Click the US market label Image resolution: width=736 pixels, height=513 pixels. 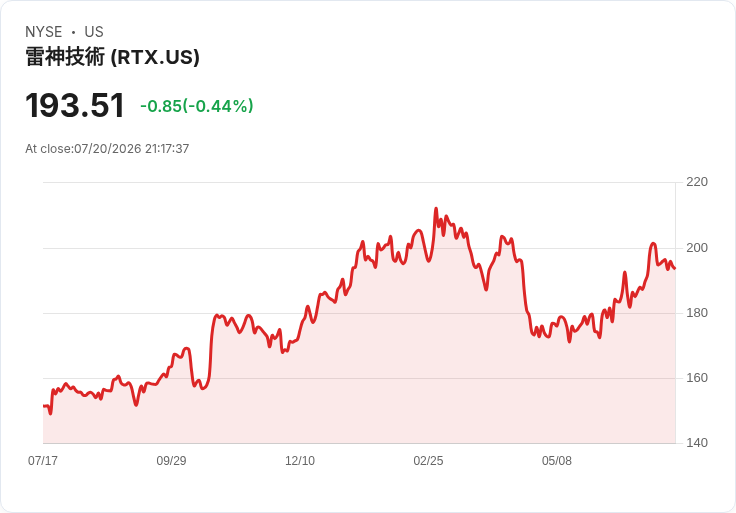(94, 31)
